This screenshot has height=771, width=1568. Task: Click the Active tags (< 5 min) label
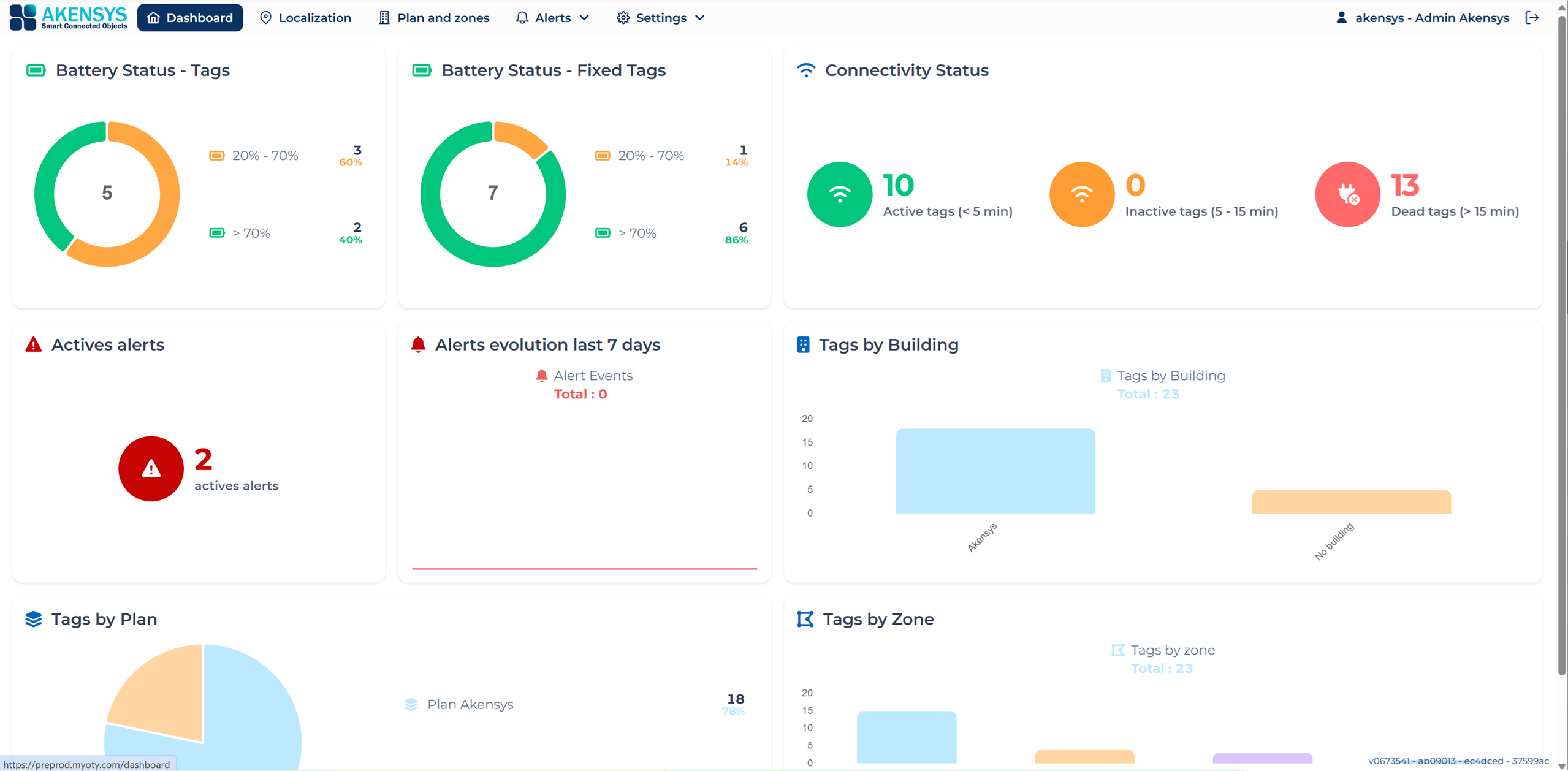point(948,211)
